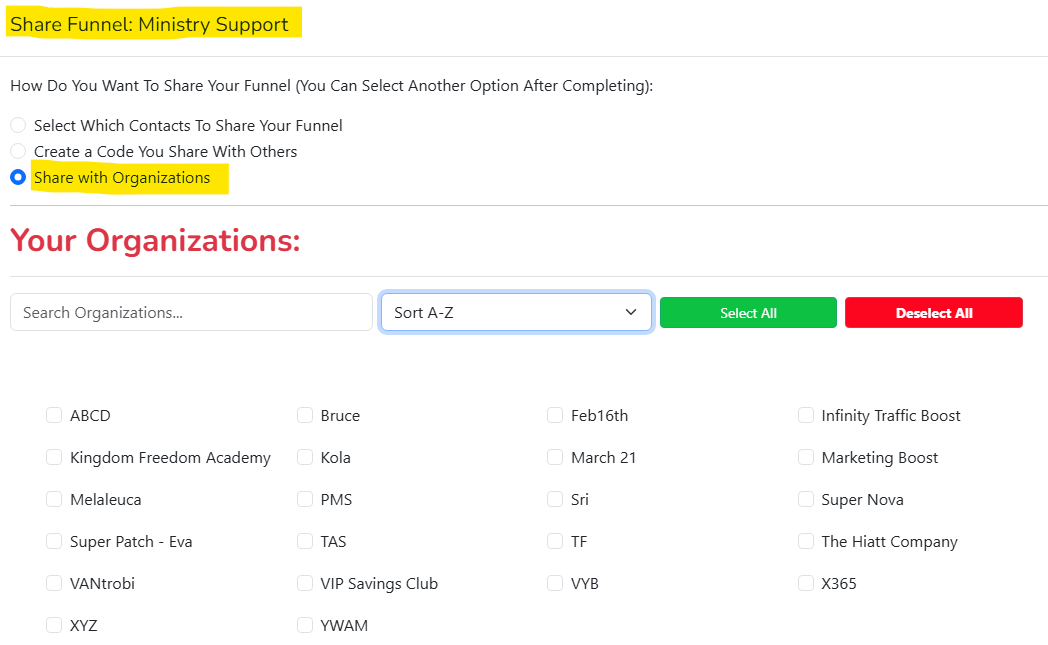Select the Feb16th checkbox
The width and height of the screenshot is (1048, 645).
(x=555, y=415)
